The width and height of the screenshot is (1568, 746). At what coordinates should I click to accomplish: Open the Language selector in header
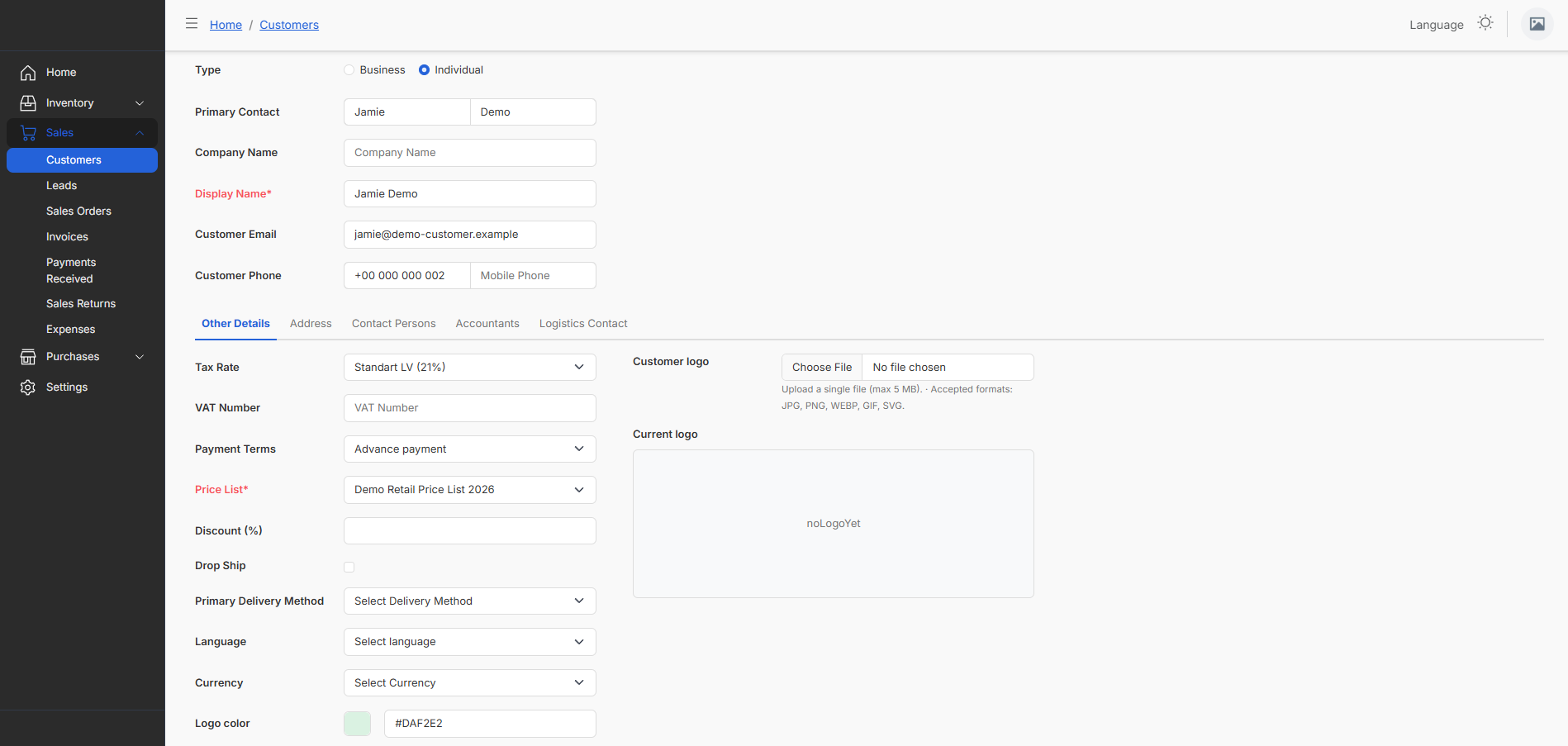click(1437, 25)
